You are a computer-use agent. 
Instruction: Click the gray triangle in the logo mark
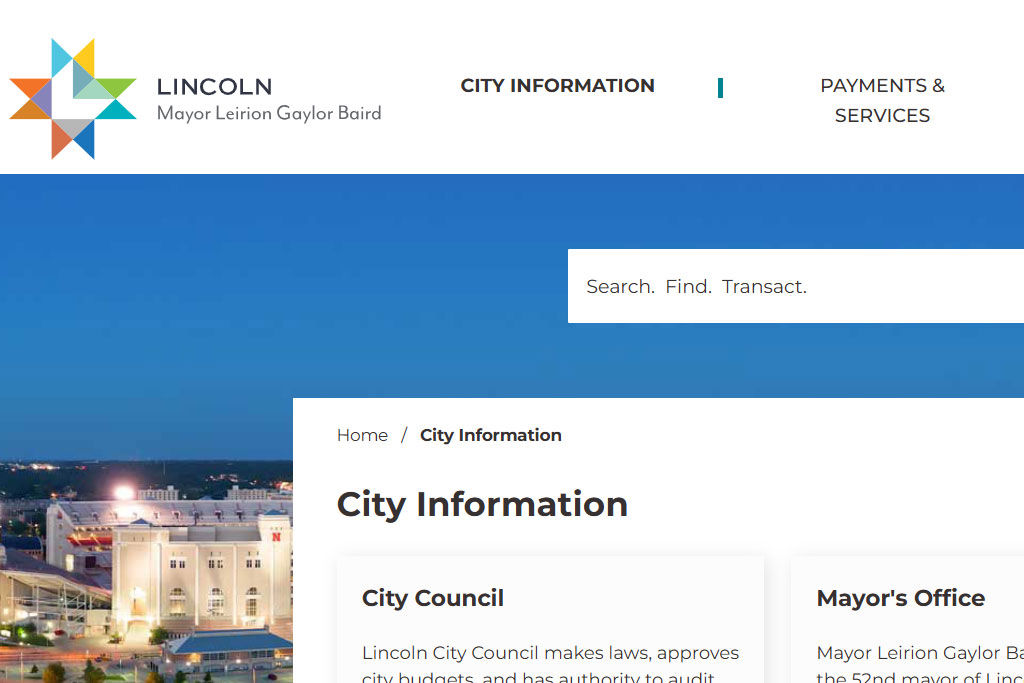74,126
